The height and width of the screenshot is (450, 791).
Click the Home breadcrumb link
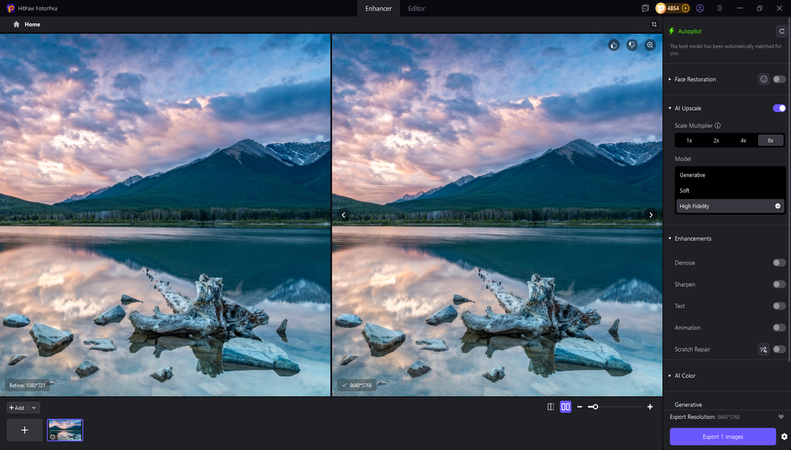coord(32,24)
